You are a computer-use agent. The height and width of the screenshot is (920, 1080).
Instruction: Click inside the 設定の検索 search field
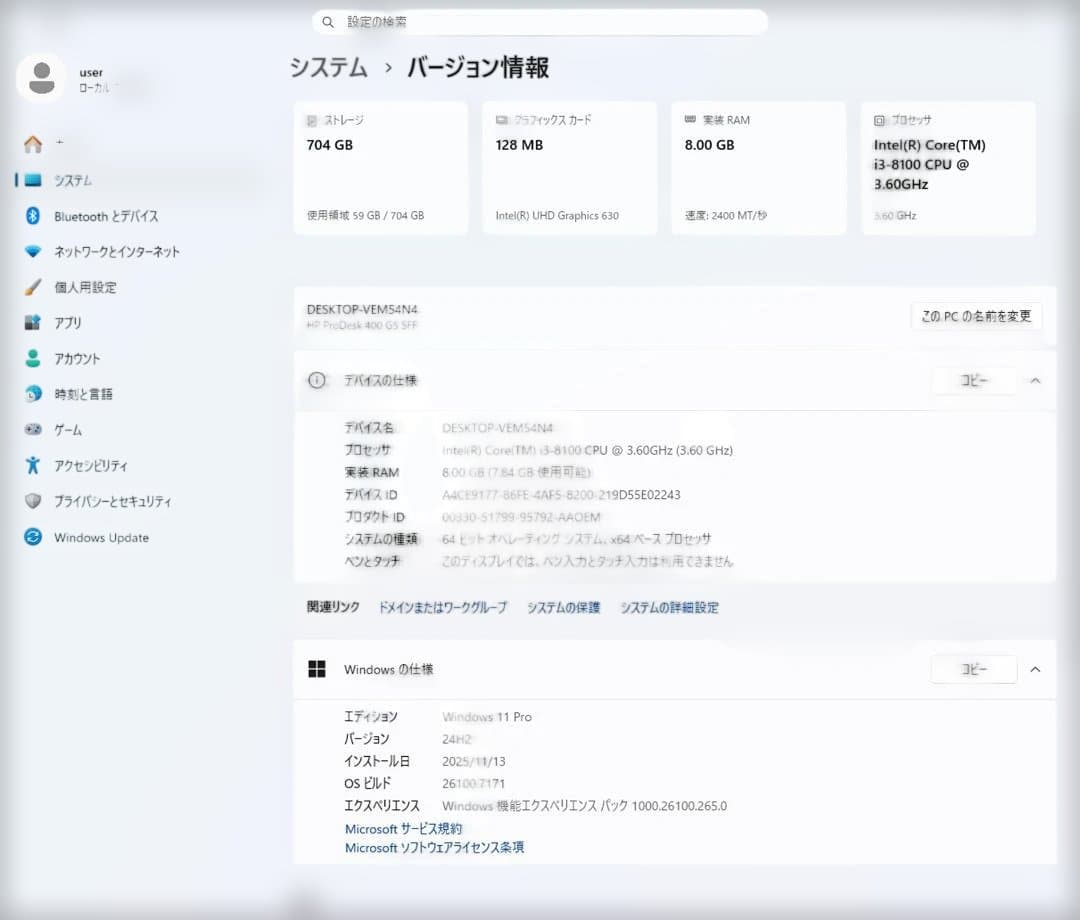pos(540,21)
